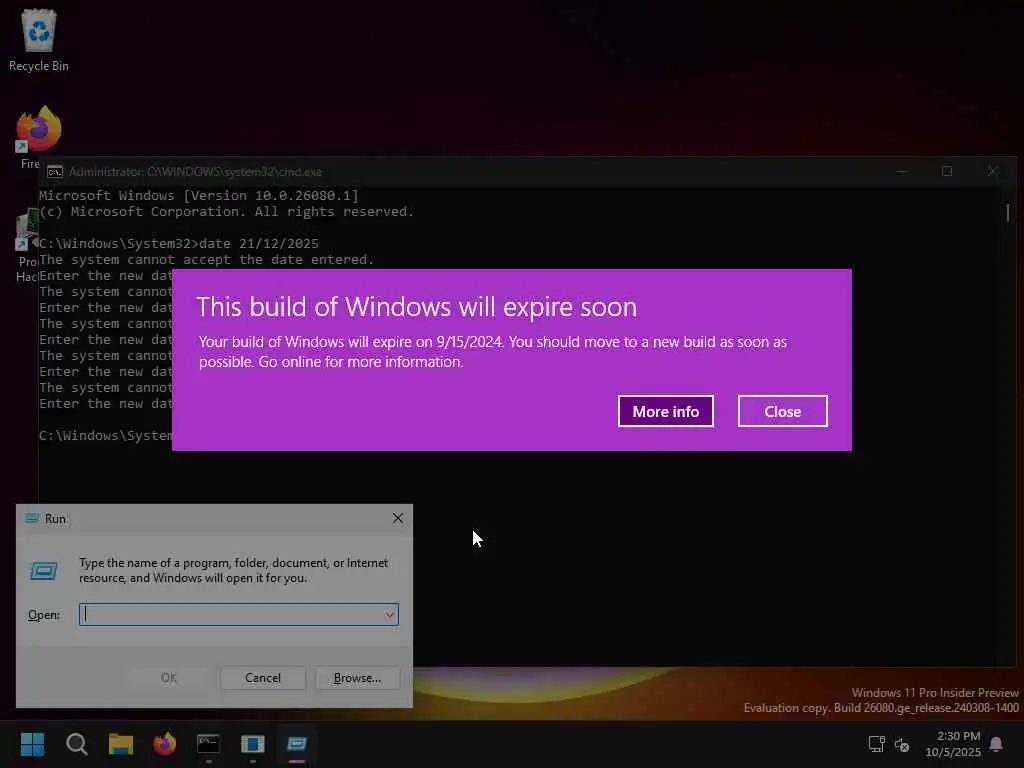Open the disconnected sync tray icon
This screenshot has height=768, width=1024.
coord(902,744)
